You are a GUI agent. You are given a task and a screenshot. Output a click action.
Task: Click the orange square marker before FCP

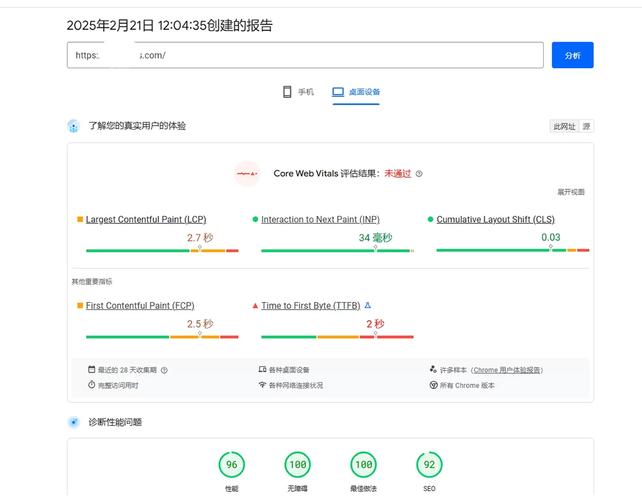point(80,305)
